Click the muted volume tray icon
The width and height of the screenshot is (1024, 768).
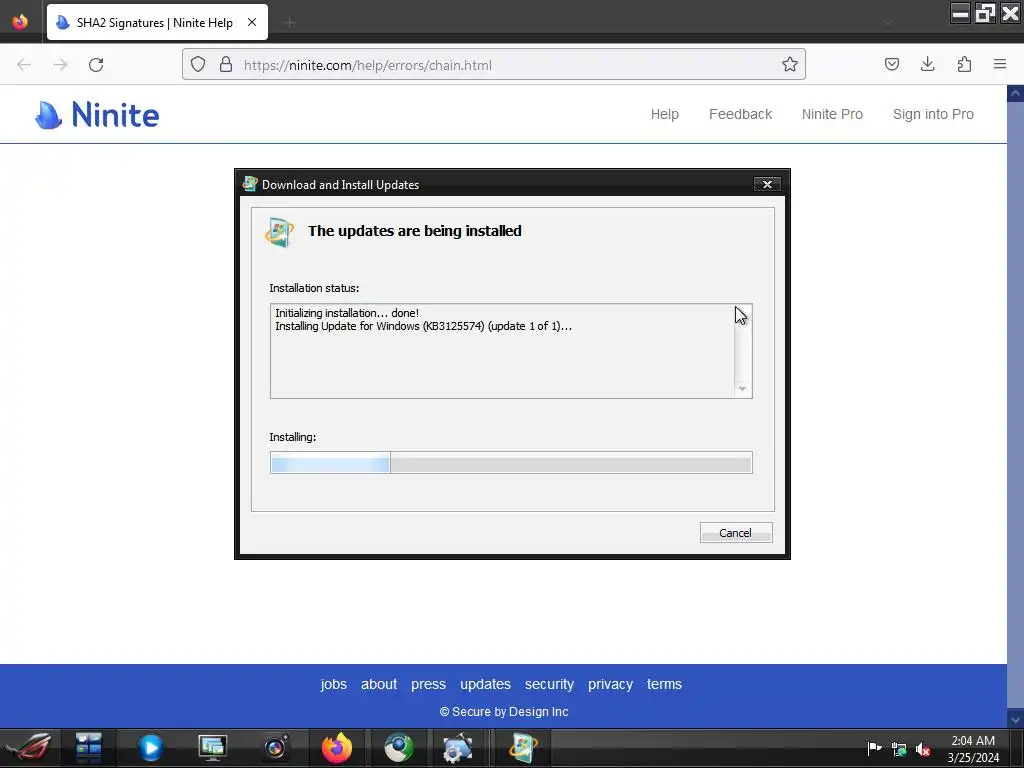coord(923,750)
